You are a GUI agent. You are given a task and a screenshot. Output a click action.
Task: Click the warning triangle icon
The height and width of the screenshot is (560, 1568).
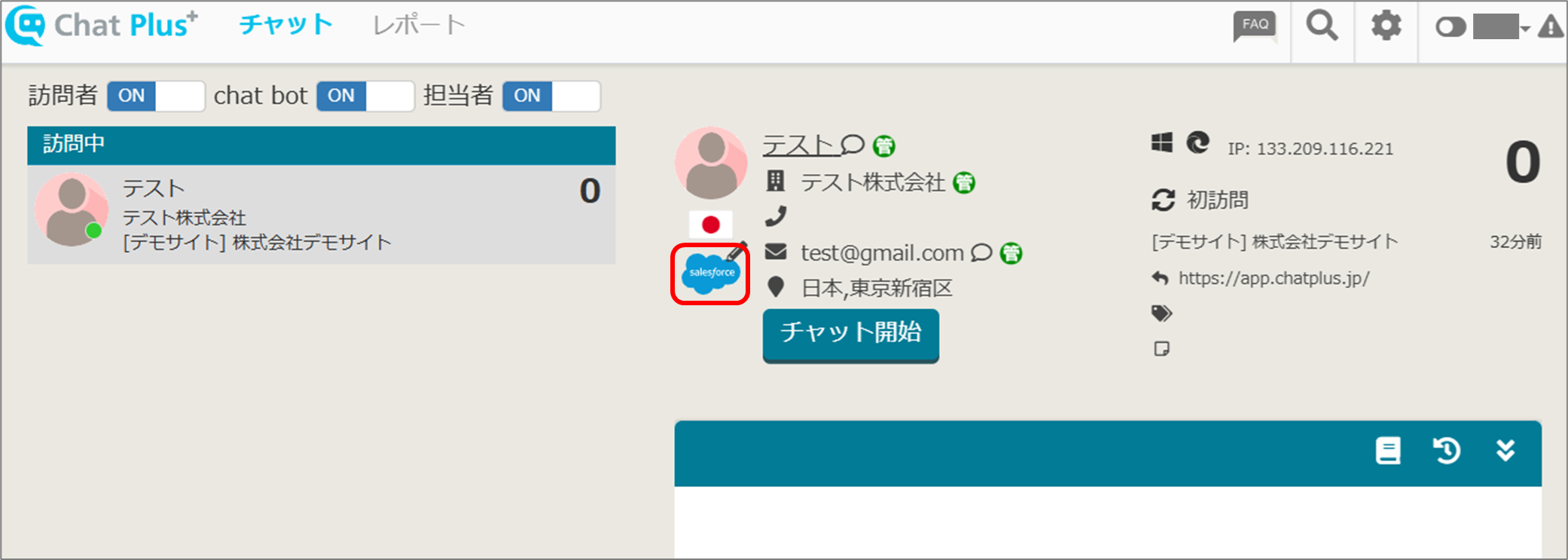1551,27
